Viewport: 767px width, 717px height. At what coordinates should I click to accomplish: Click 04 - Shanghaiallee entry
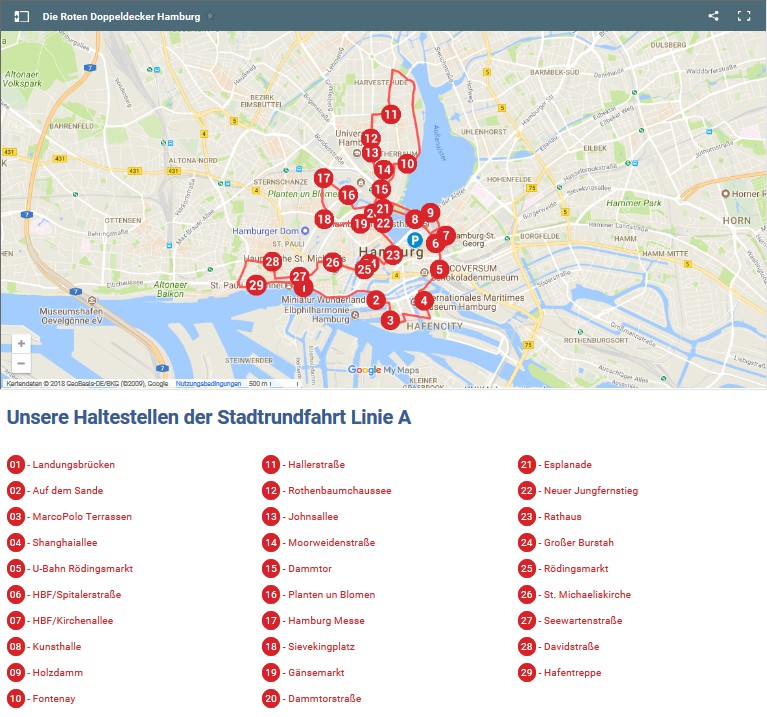[x=52, y=542]
